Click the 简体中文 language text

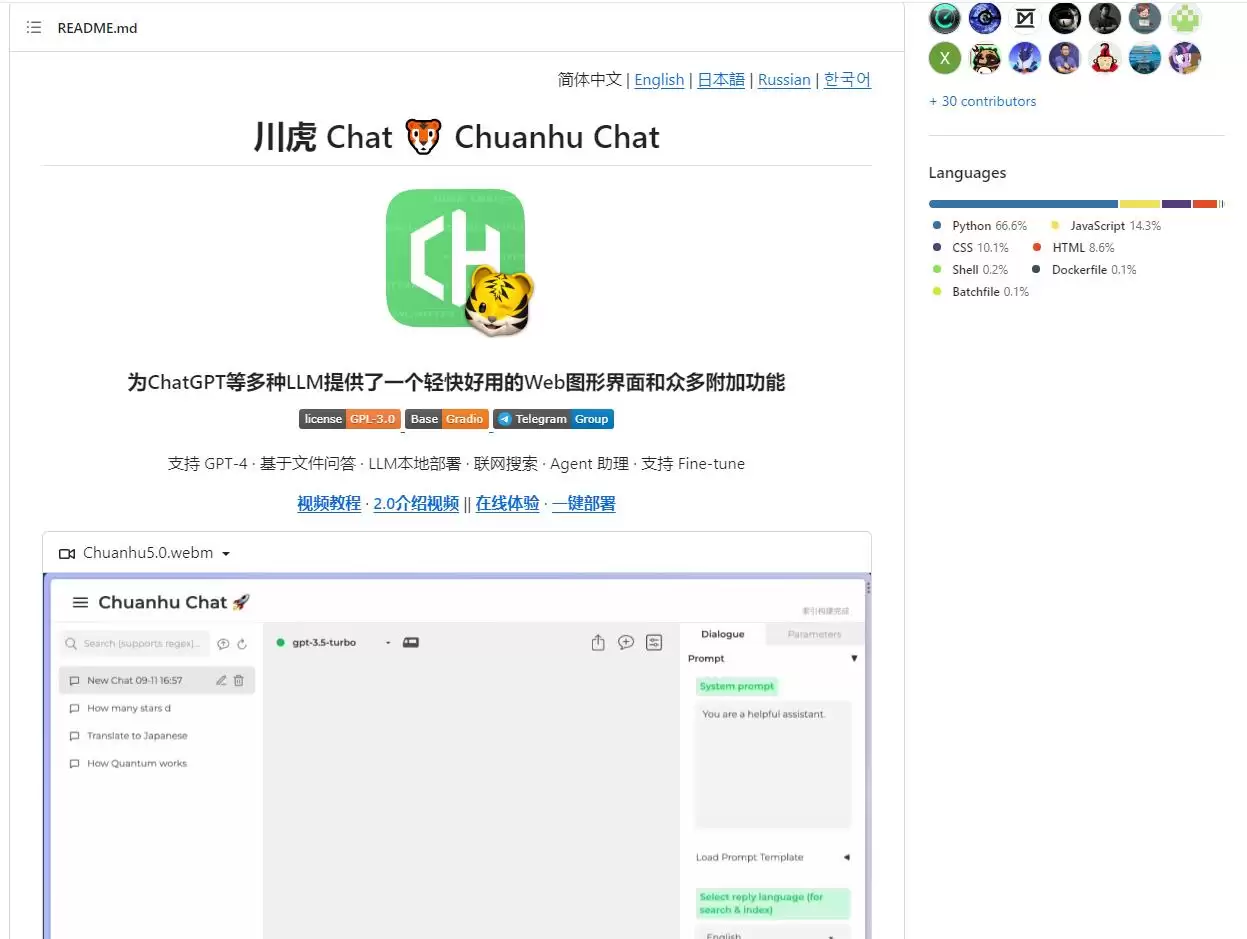click(590, 80)
